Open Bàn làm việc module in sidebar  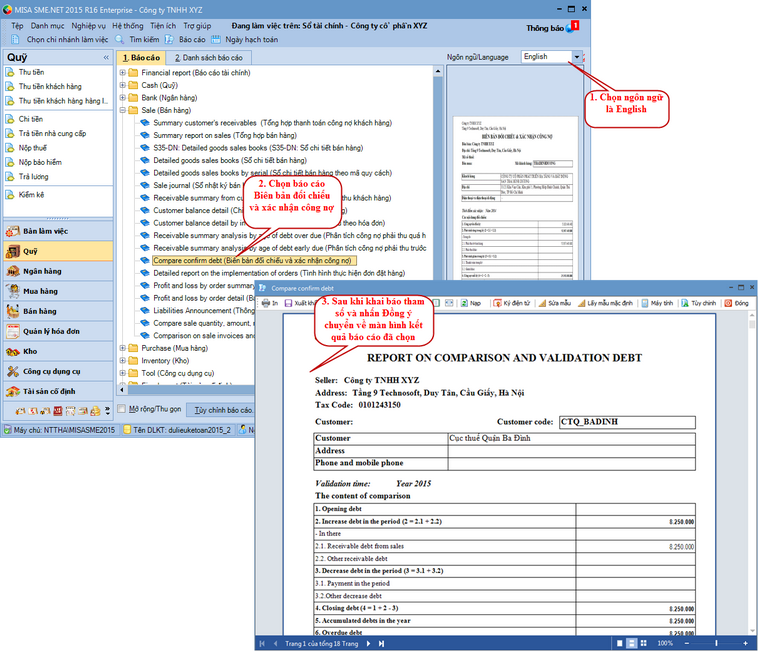[x=58, y=231]
